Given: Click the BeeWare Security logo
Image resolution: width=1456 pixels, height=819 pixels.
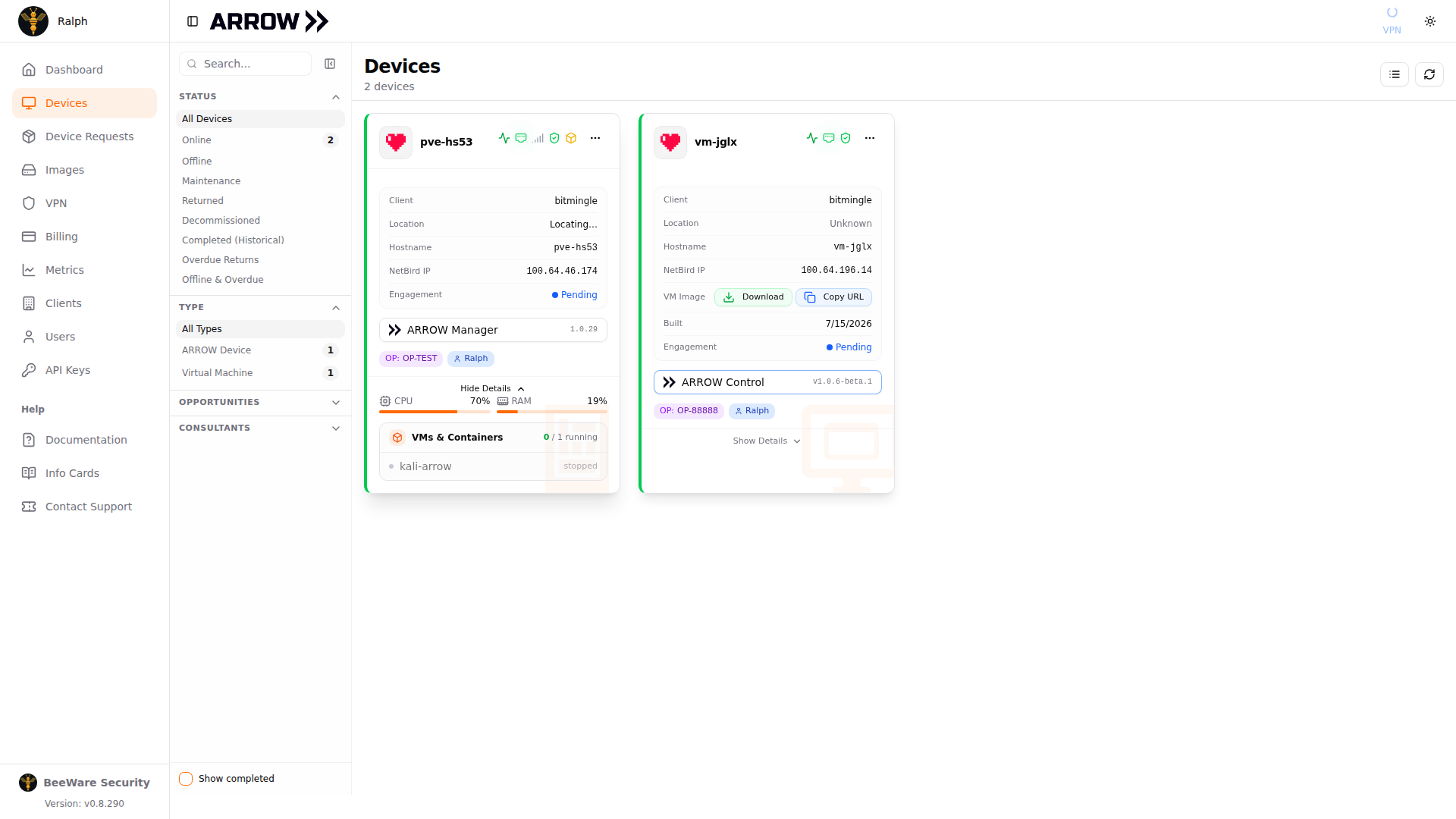Looking at the screenshot, I should point(28,783).
